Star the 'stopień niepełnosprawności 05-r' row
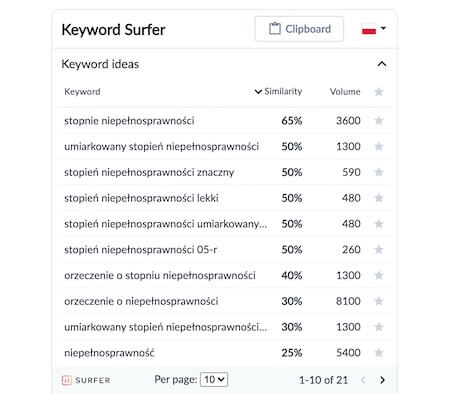450x394 pixels. tap(379, 249)
